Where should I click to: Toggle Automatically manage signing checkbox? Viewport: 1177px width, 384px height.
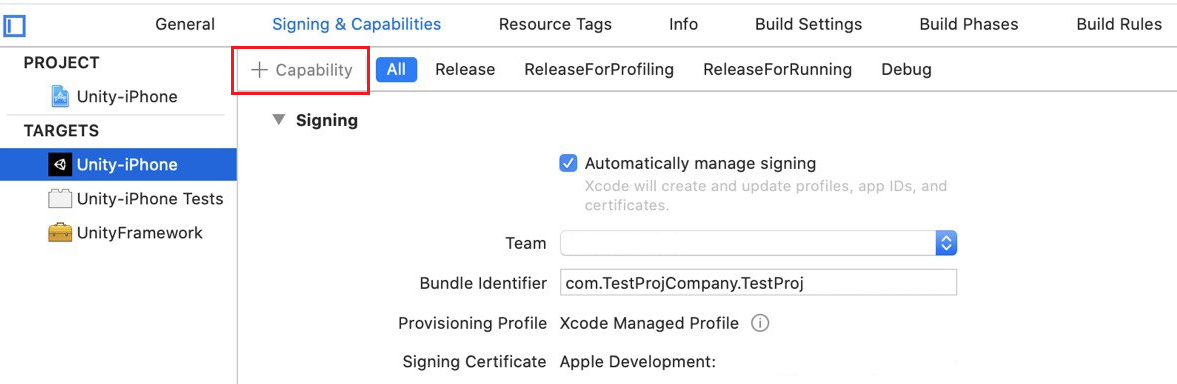[568, 163]
